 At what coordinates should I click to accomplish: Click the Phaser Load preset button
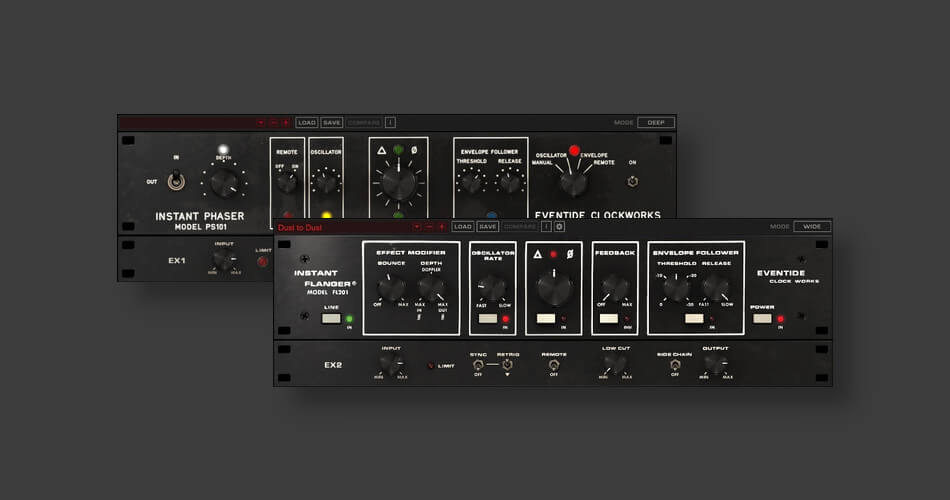coord(307,122)
